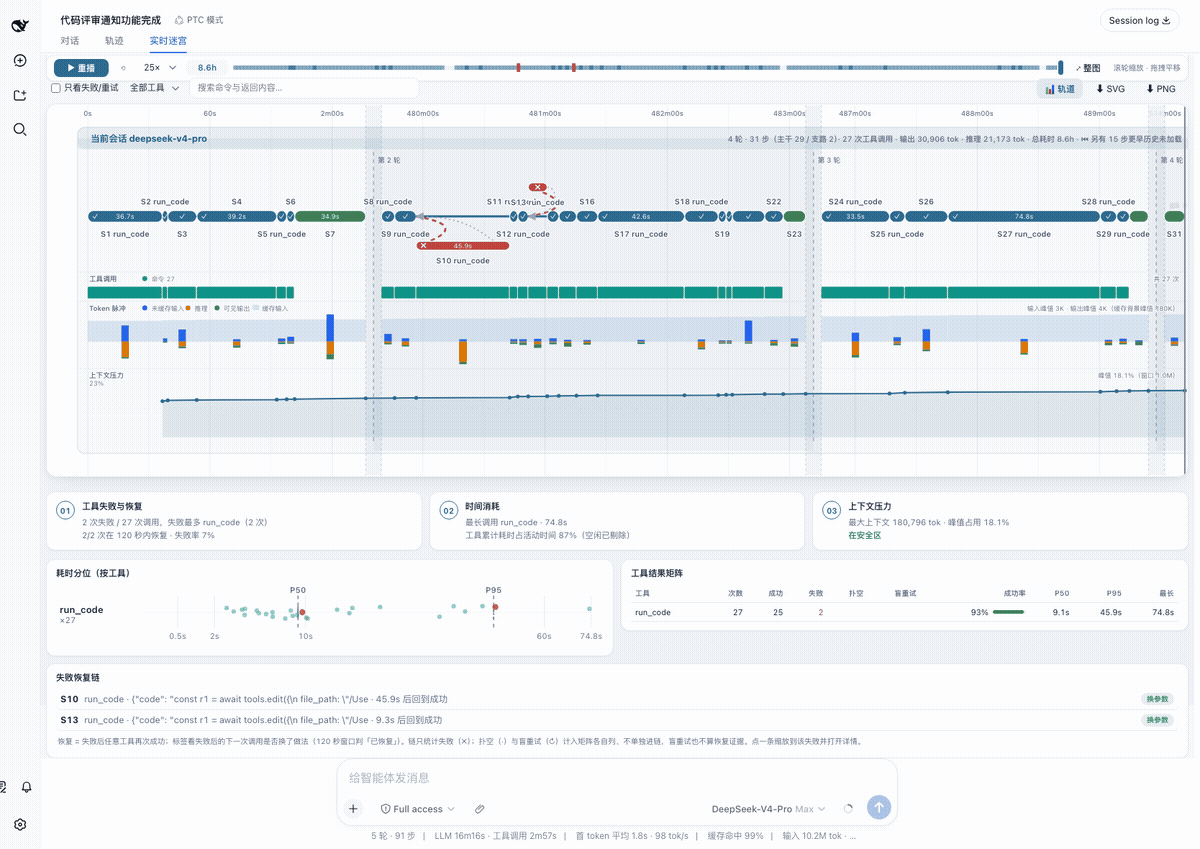Open the 全部工具 tool filter dropdown
Viewport: 1200px width, 849px height.
(x=155, y=88)
